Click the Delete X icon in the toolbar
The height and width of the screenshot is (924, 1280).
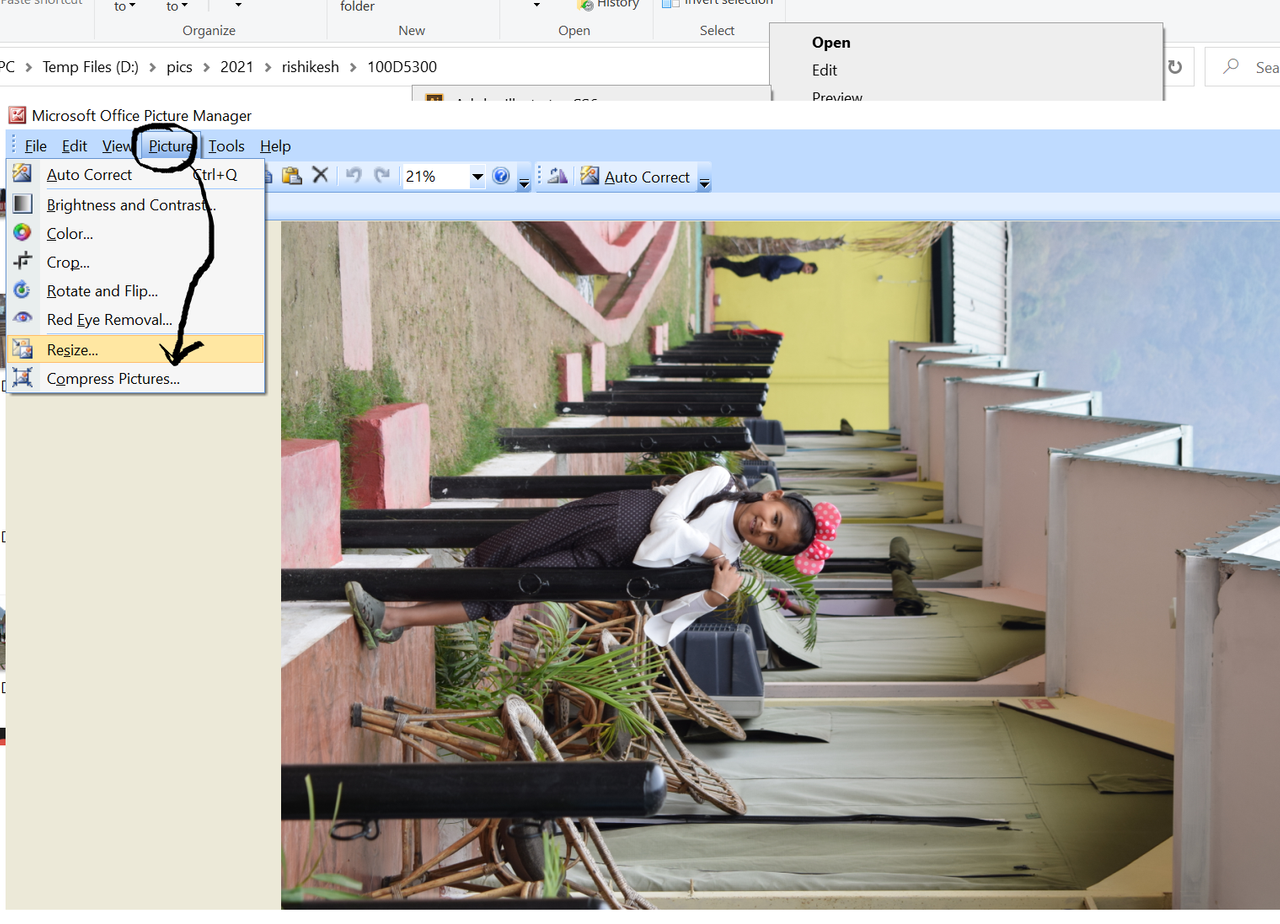(x=320, y=176)
